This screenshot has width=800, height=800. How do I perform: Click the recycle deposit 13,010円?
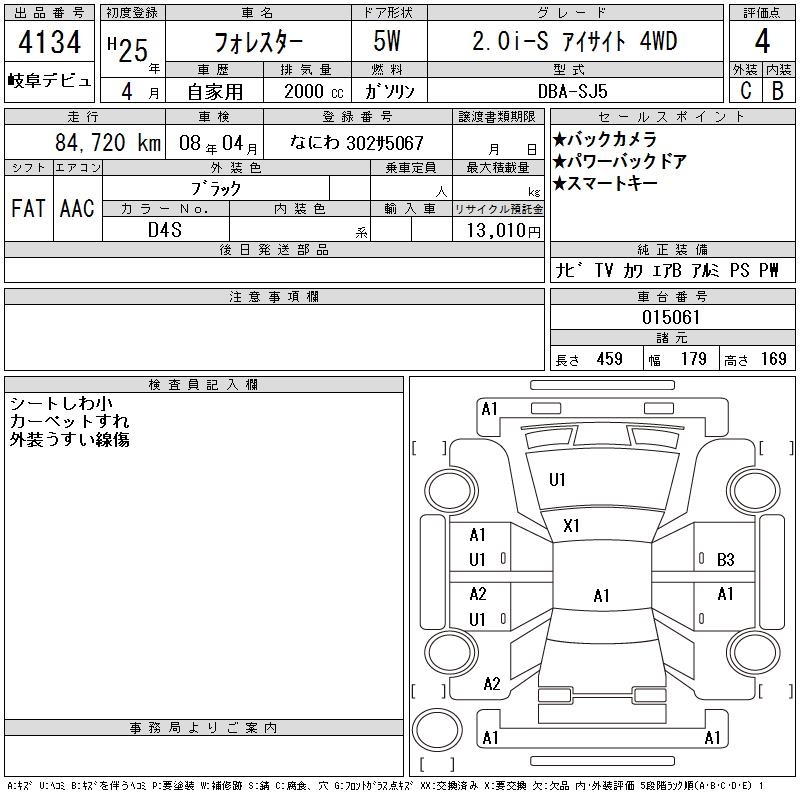click(x=503, y=231)
